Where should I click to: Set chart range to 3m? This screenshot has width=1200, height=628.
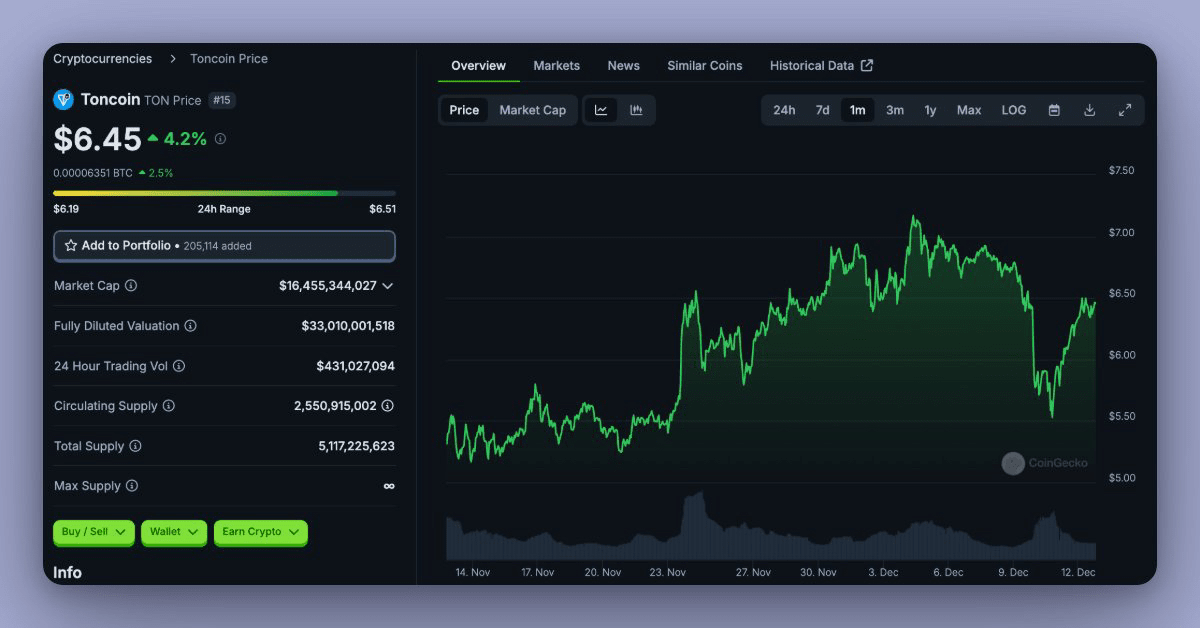[x=895, y=110]
